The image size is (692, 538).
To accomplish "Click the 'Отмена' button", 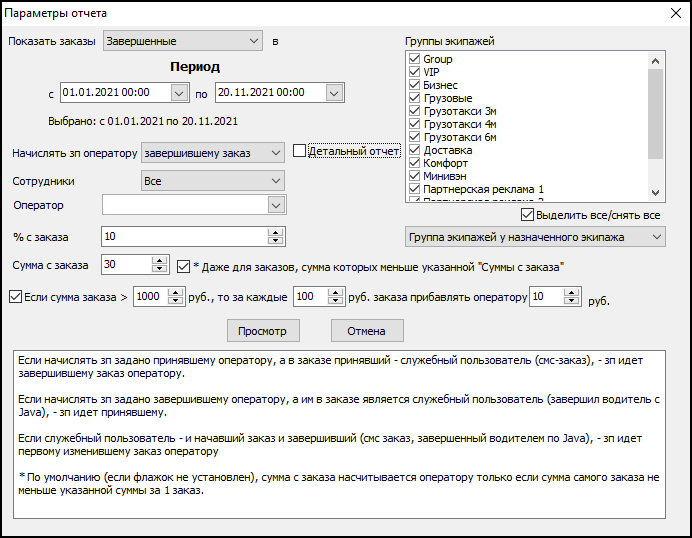I will [x=366, y=331].
